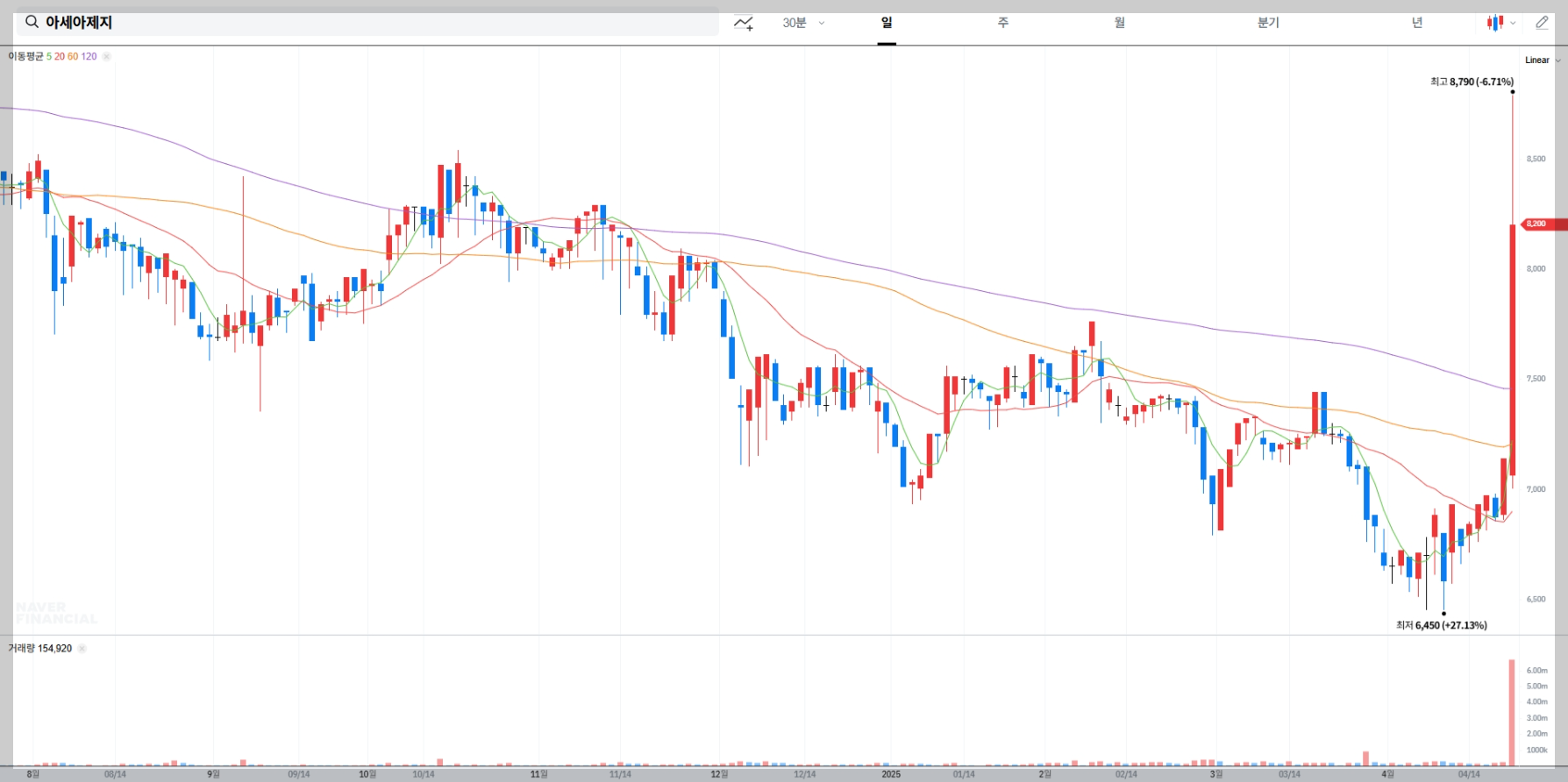Click the 2025 date axis label
Screen dimensions: 1568x782
tap(891, 774)
